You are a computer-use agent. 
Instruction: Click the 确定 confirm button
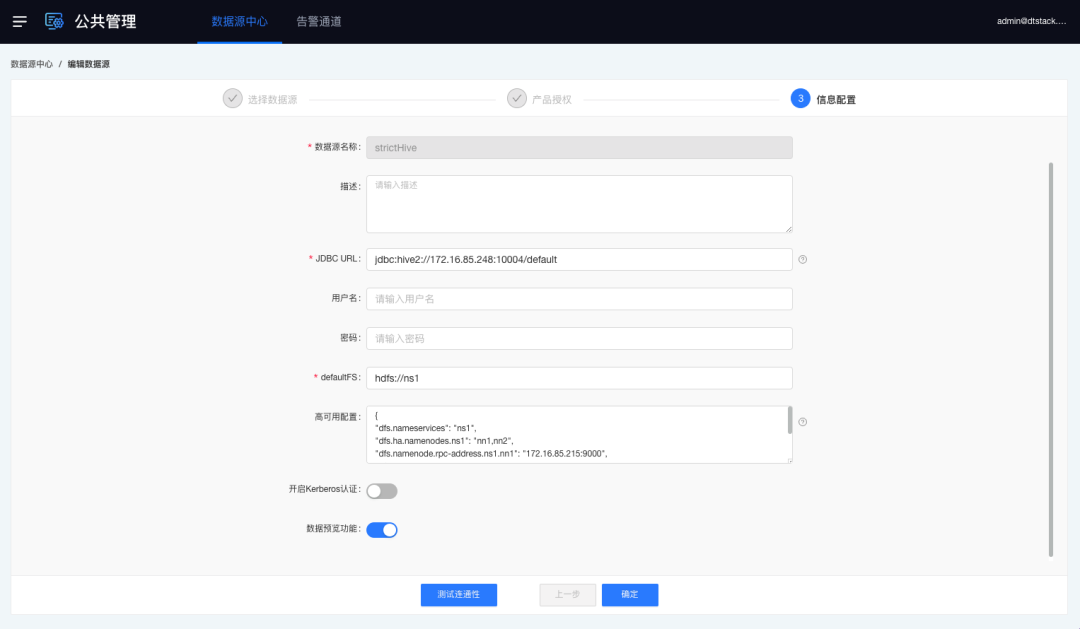(x=629, y=594)
